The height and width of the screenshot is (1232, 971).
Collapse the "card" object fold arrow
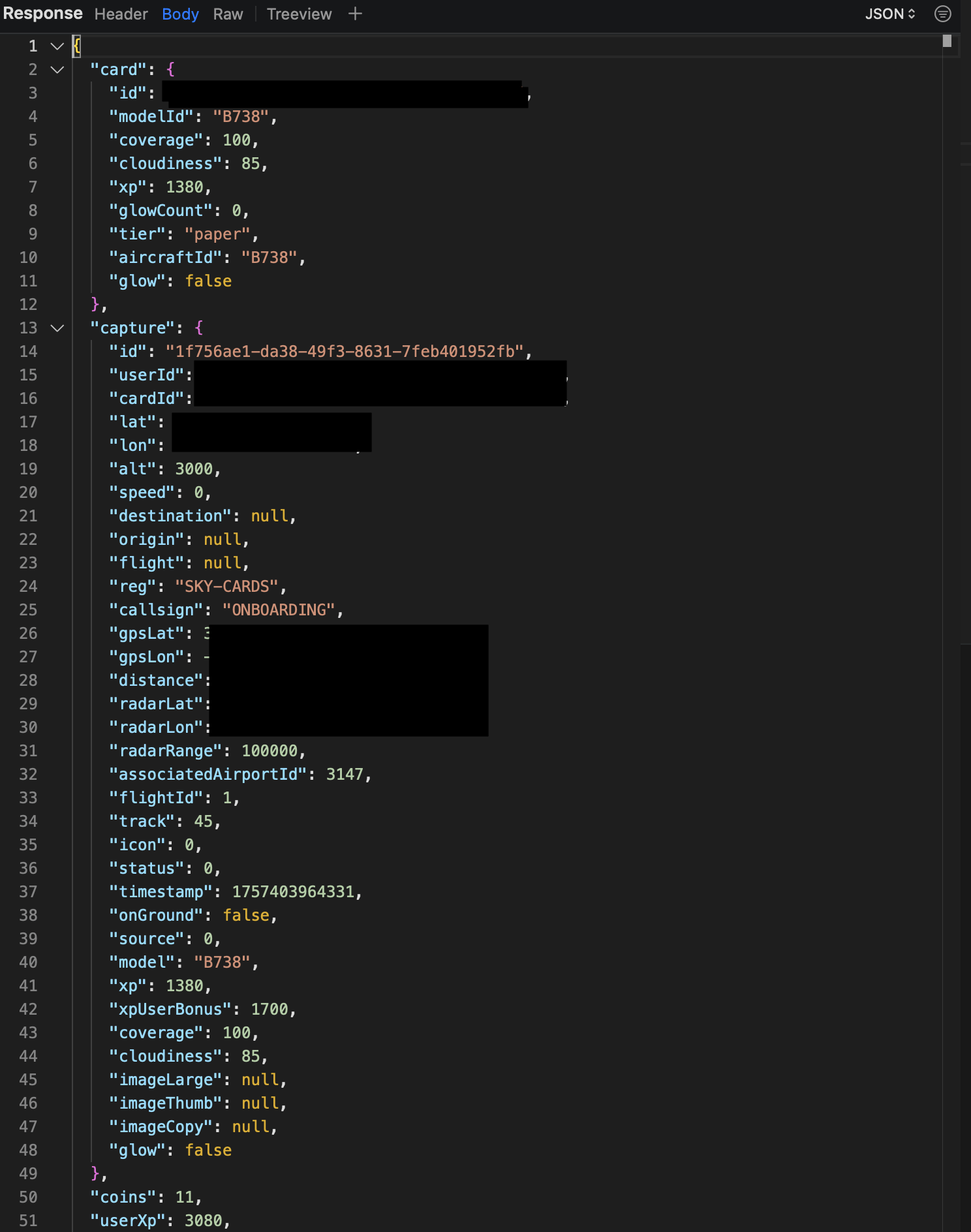(57, 70)
